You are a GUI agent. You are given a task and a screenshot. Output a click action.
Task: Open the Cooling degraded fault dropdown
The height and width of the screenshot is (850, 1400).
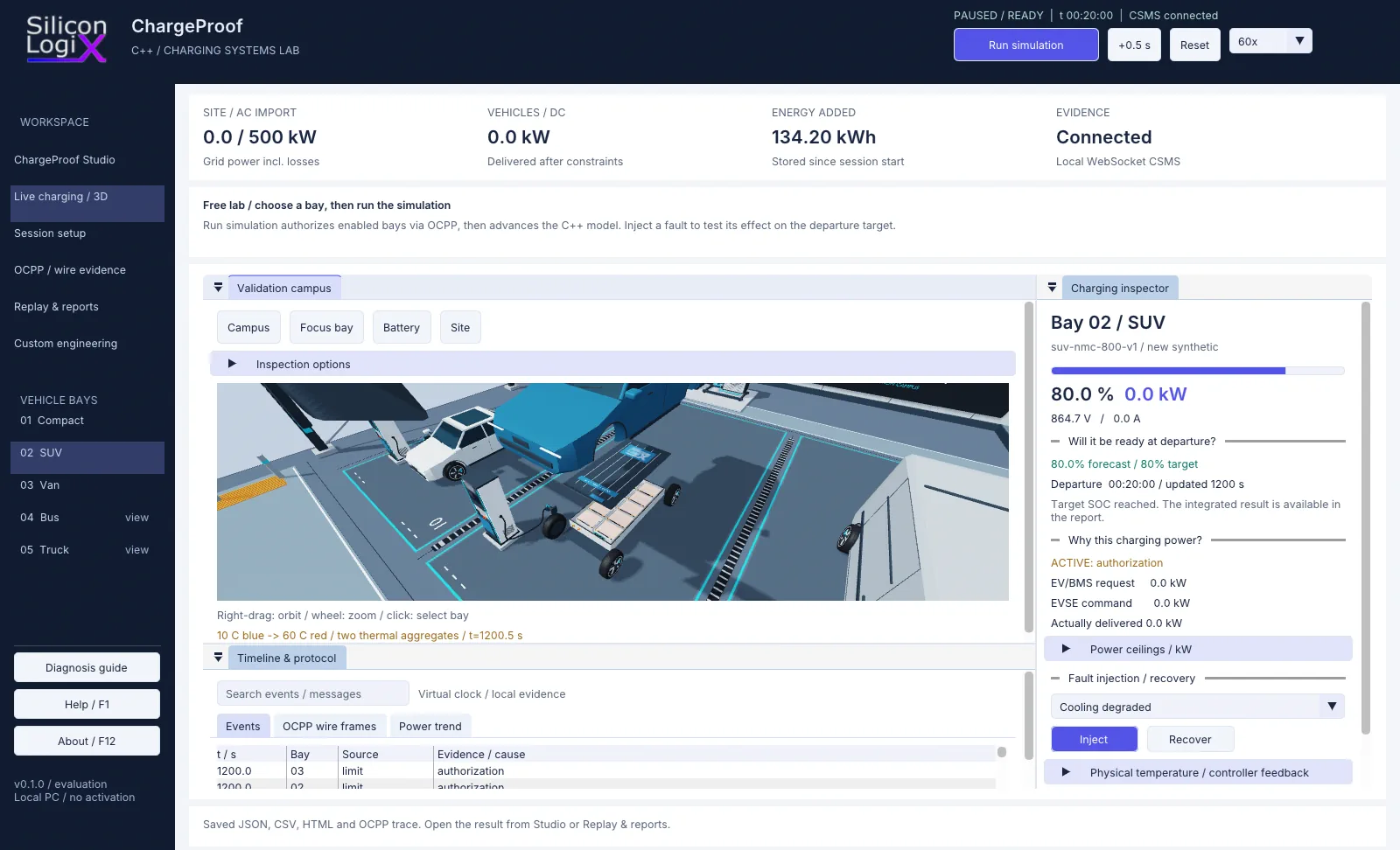click(x=1197, y=707)
